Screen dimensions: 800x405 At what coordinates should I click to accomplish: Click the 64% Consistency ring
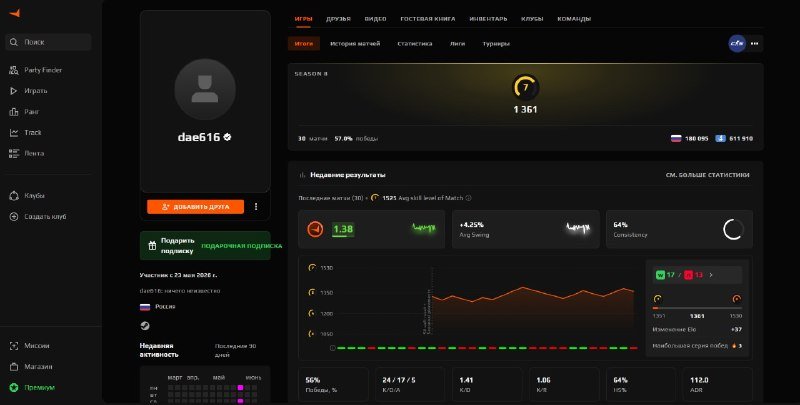click(733, 230)
